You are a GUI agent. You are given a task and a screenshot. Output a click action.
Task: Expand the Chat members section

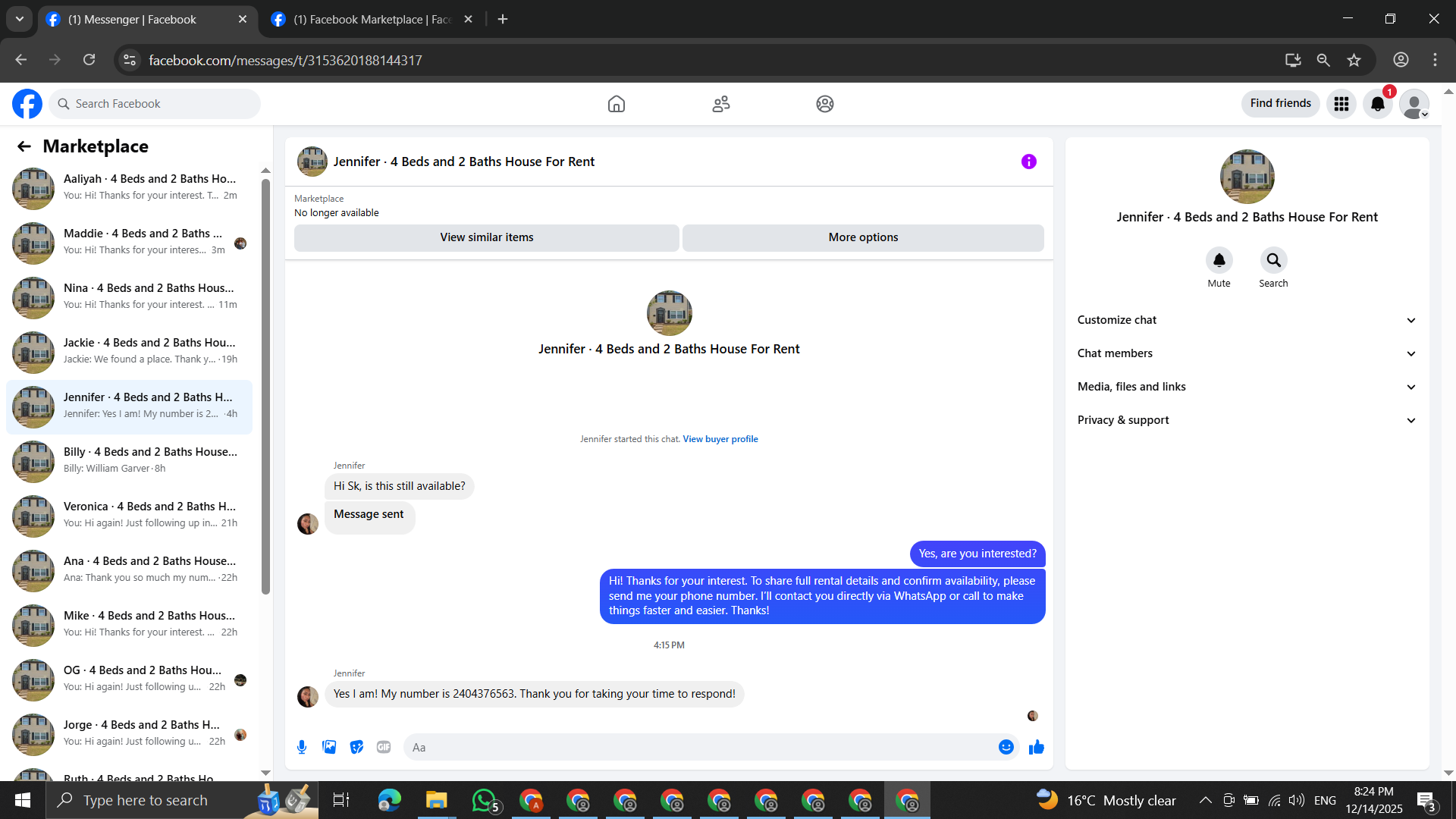click(1246, 353)
